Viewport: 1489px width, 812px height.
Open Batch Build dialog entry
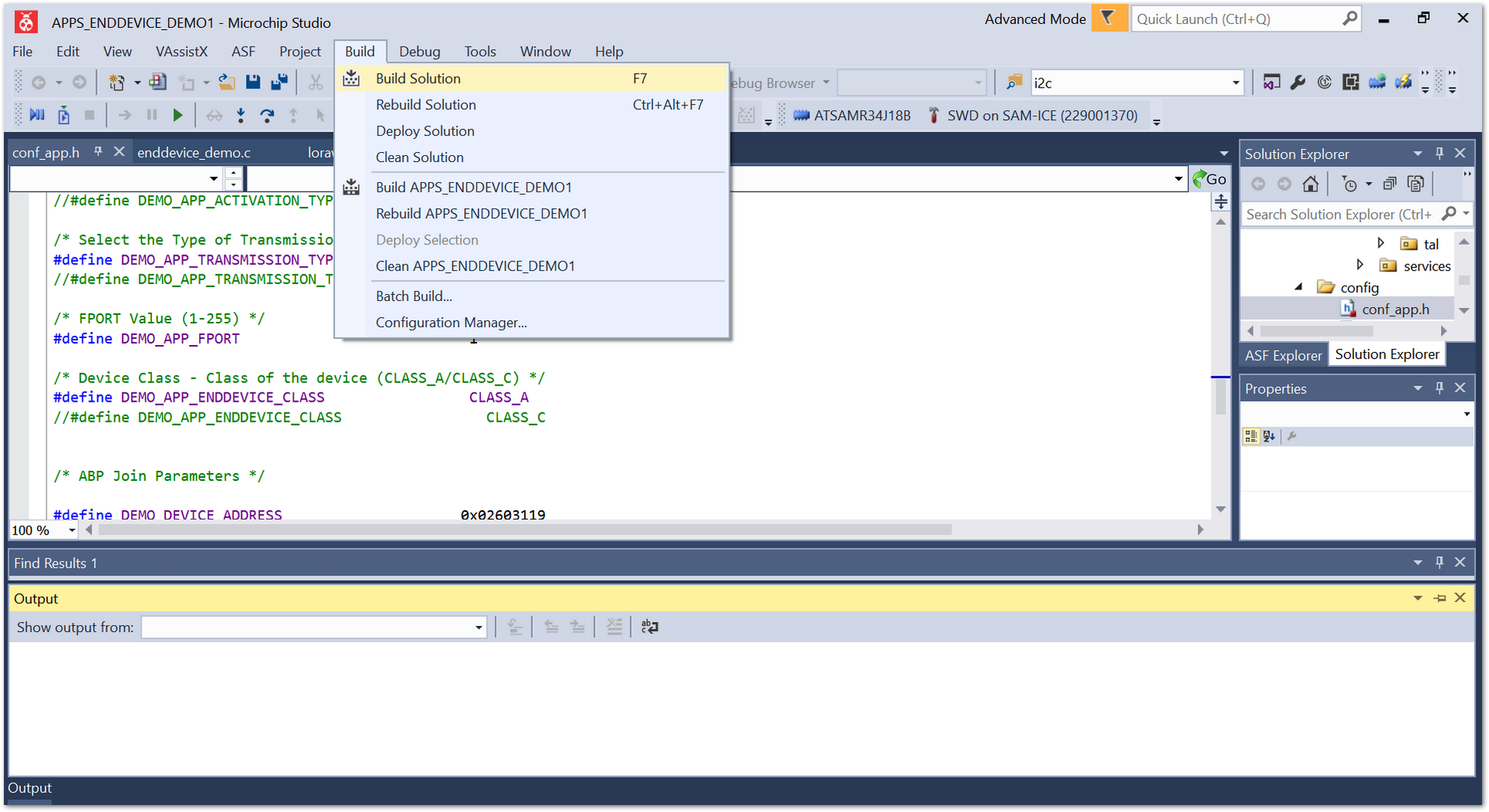pyautogui.click(x=533, y=296)
